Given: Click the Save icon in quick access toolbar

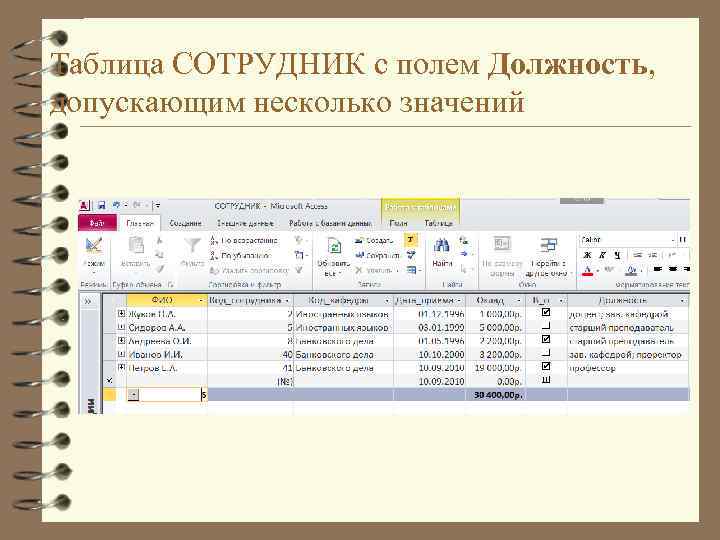Looking at the screenshot, I should coord(101,206).
